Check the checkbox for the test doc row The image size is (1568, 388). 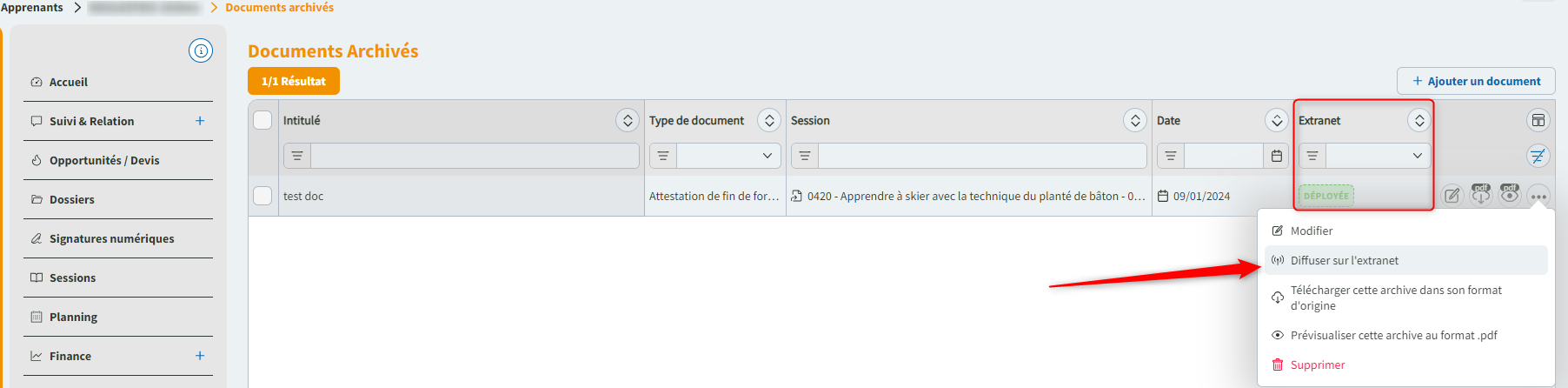[x=262, y=196]
